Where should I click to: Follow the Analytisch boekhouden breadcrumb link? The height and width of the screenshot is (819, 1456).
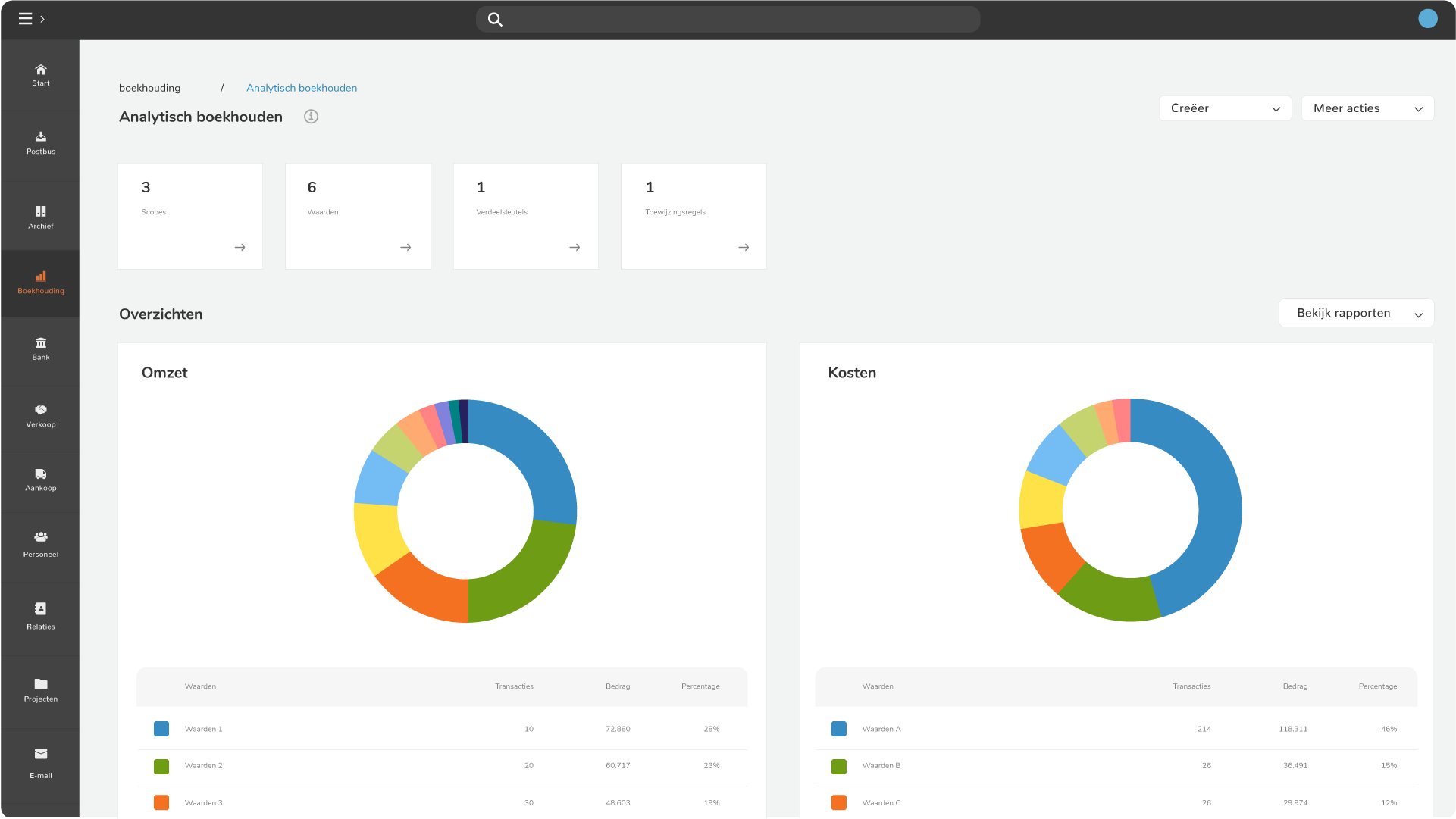coord(302,88)
